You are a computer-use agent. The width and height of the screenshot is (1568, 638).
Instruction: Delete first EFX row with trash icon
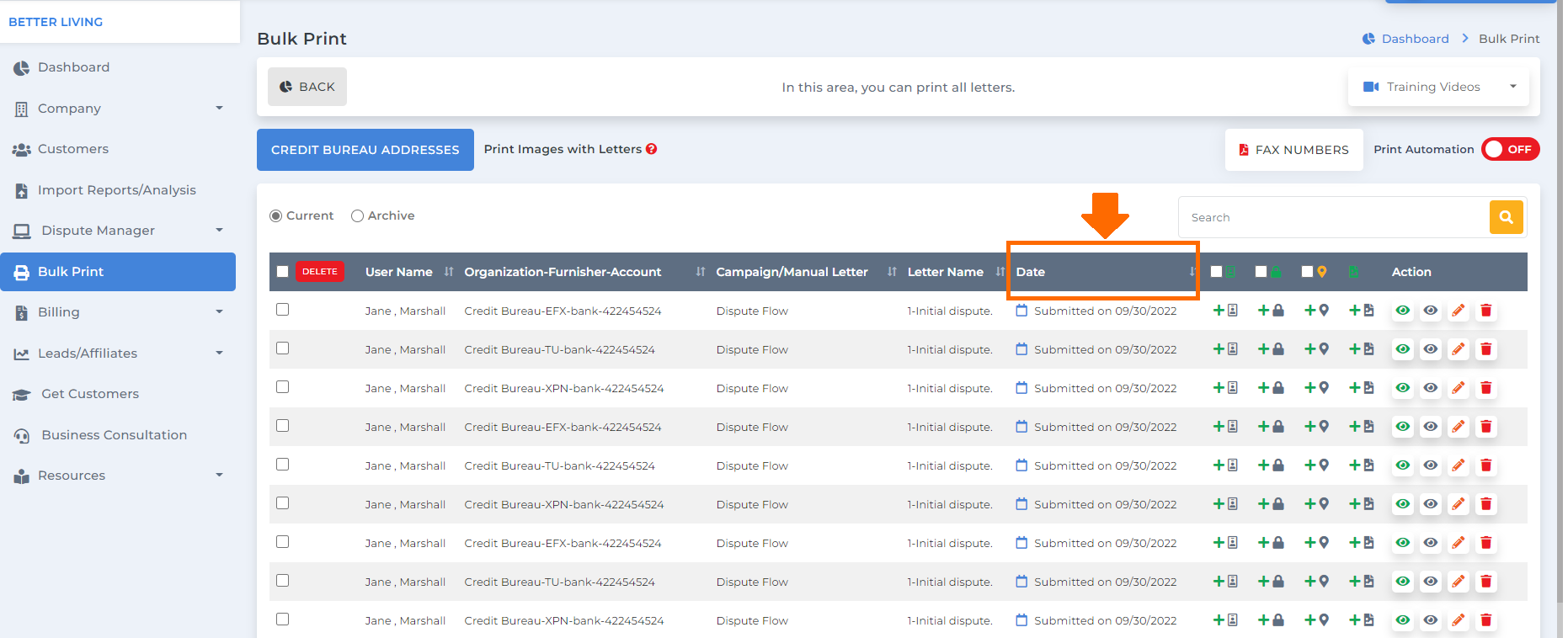point(1486,311)
